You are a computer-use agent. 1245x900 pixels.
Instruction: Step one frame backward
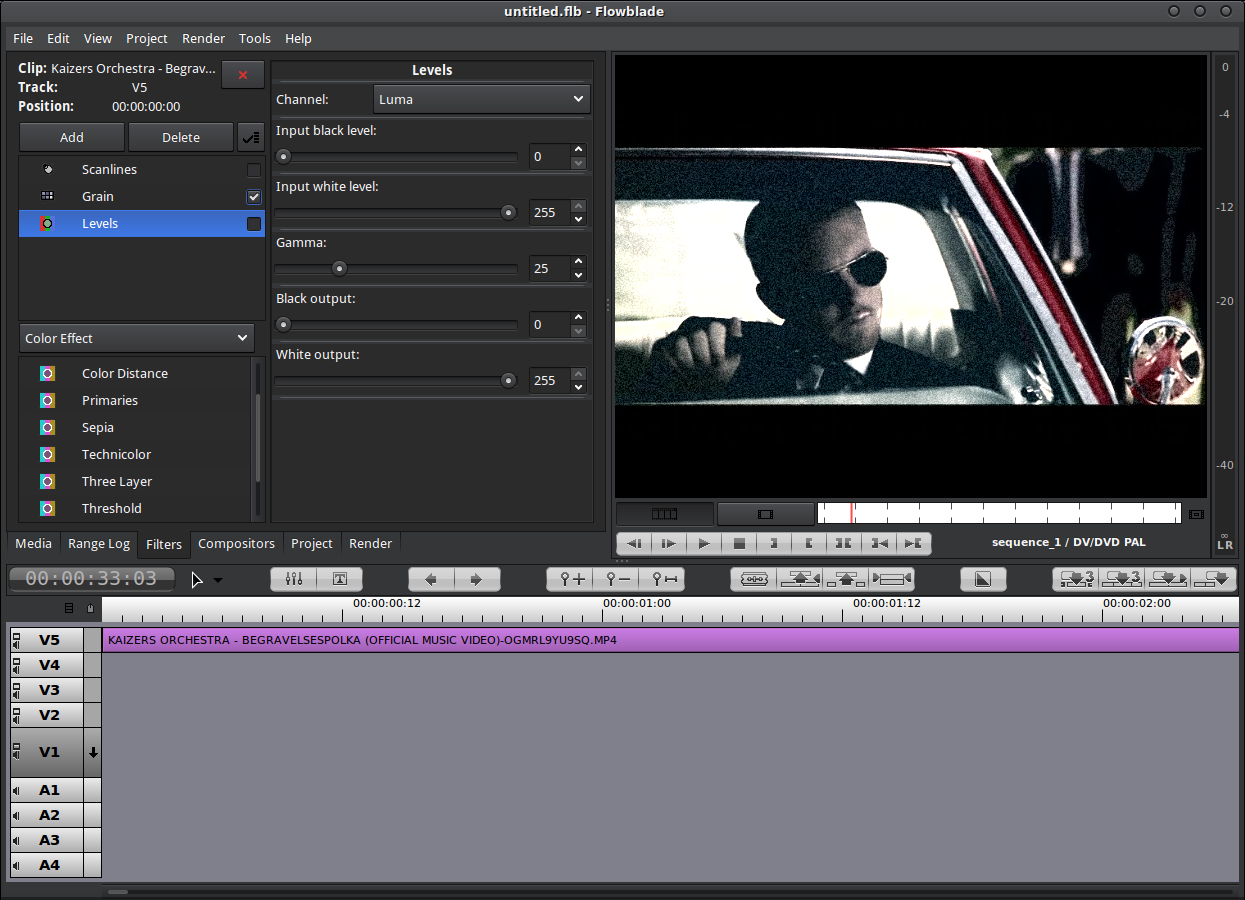coord(634,543)
